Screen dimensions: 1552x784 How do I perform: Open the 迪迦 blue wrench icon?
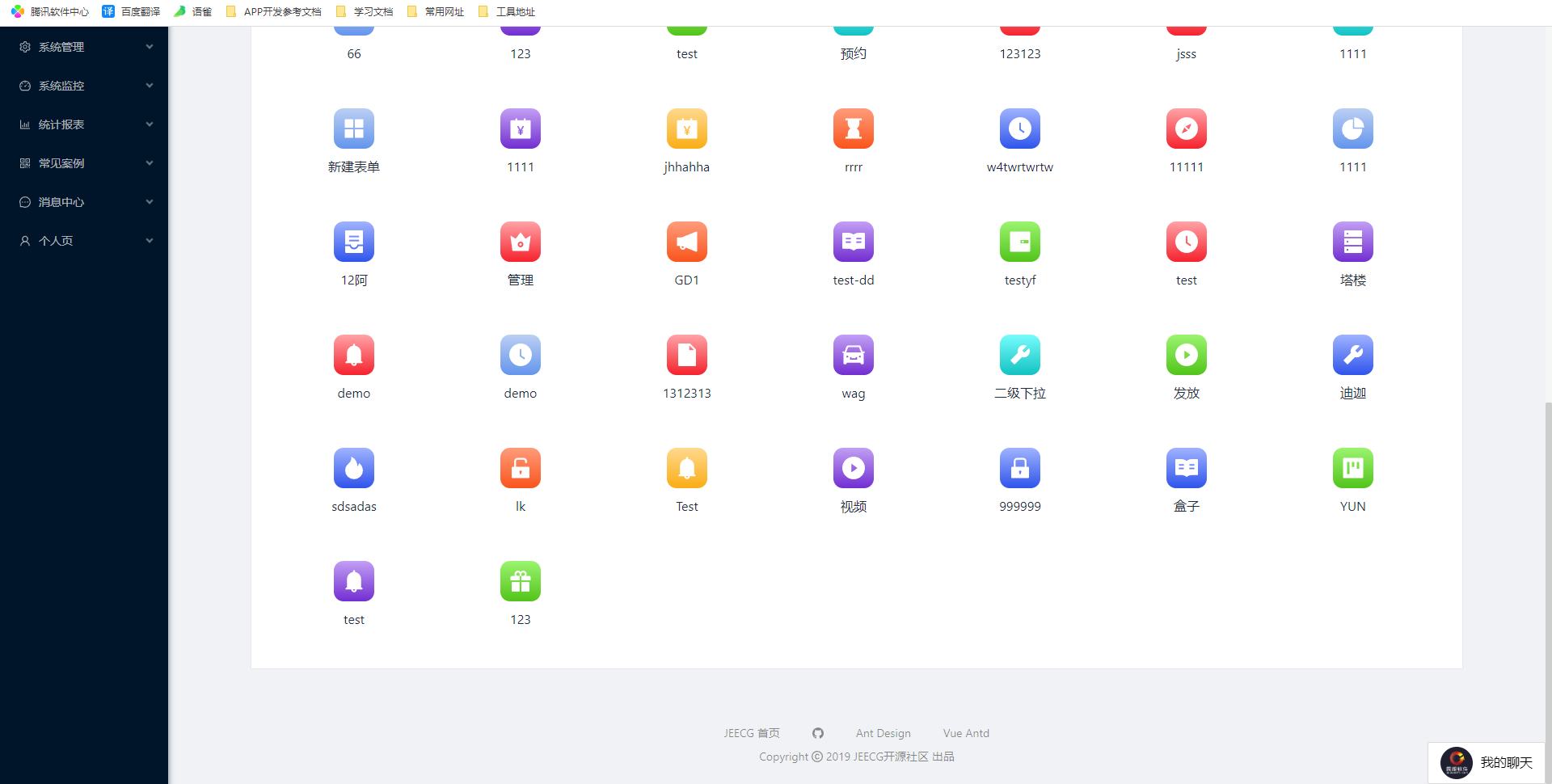[1353, 355]
